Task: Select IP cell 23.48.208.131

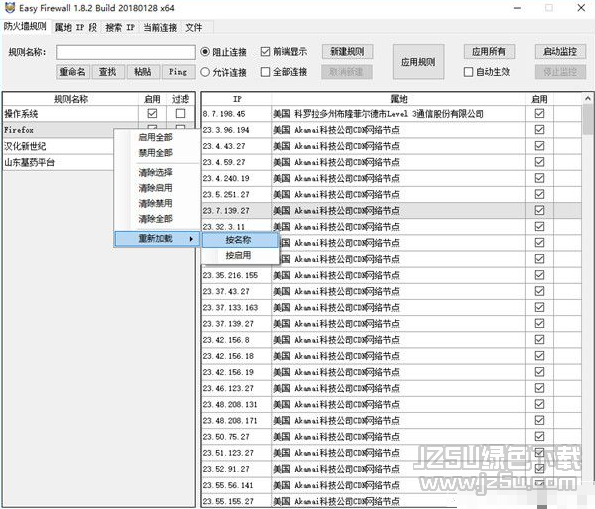Action: point(237,405)
